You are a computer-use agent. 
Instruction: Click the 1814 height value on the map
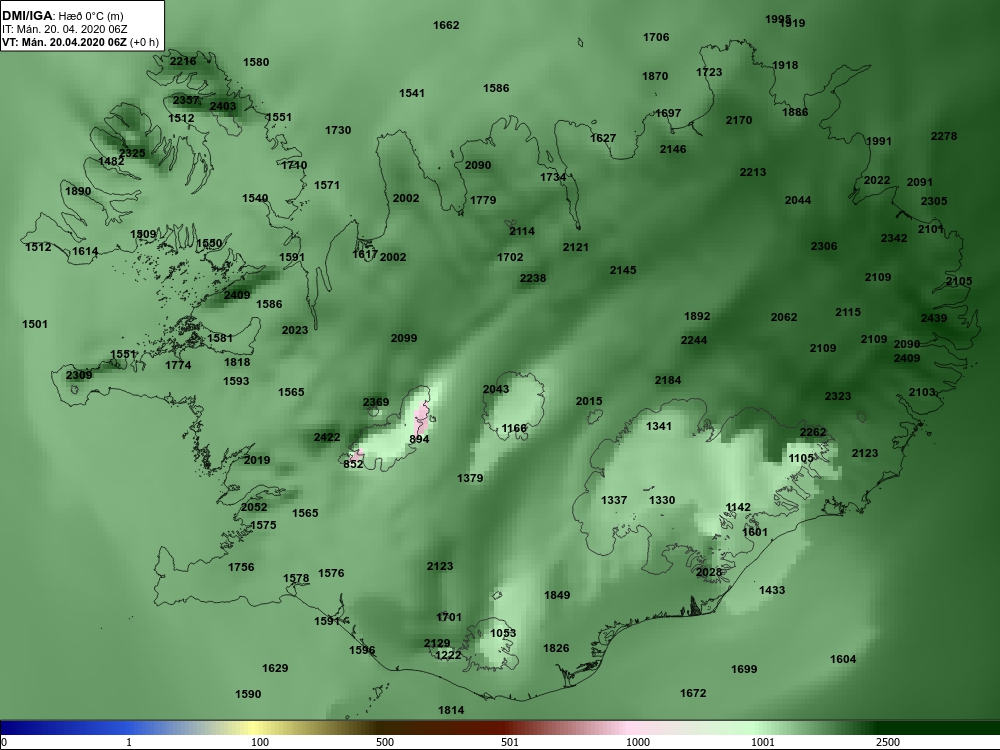click(x=451, y=710)
